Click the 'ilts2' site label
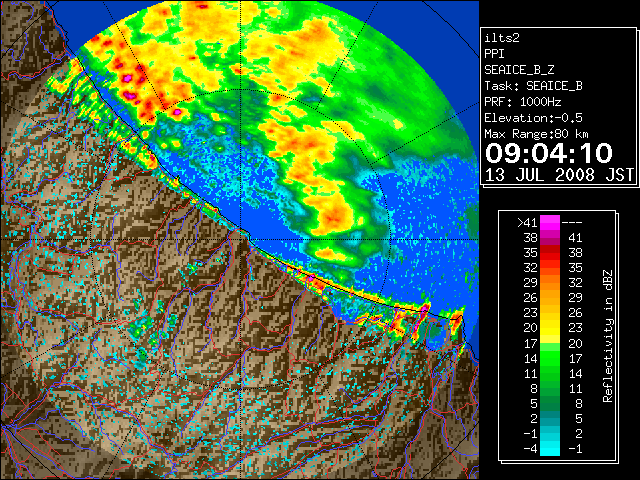Viewport: 640px width, 480px height. tap(502, 38)
